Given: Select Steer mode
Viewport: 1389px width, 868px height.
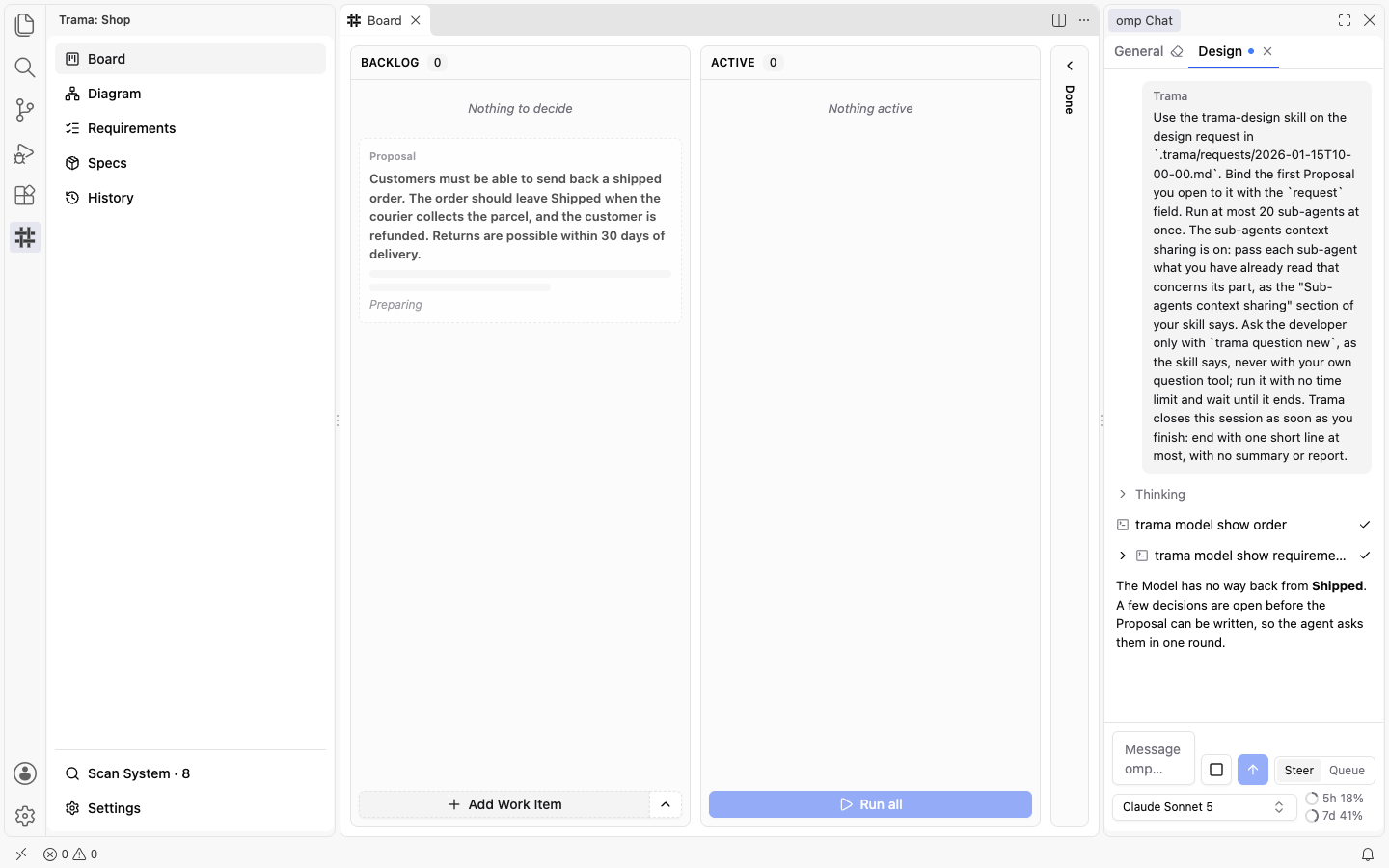Looking at the screenshot, I should click(x=1298, y=770).
